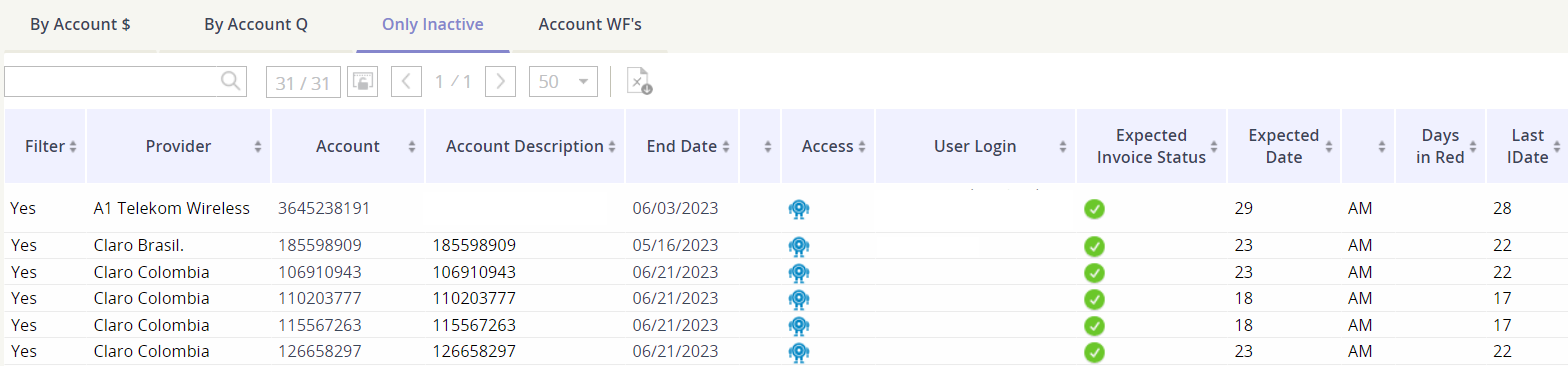
Task: Sort by Expected Date column arrows
Action: 1329,147
